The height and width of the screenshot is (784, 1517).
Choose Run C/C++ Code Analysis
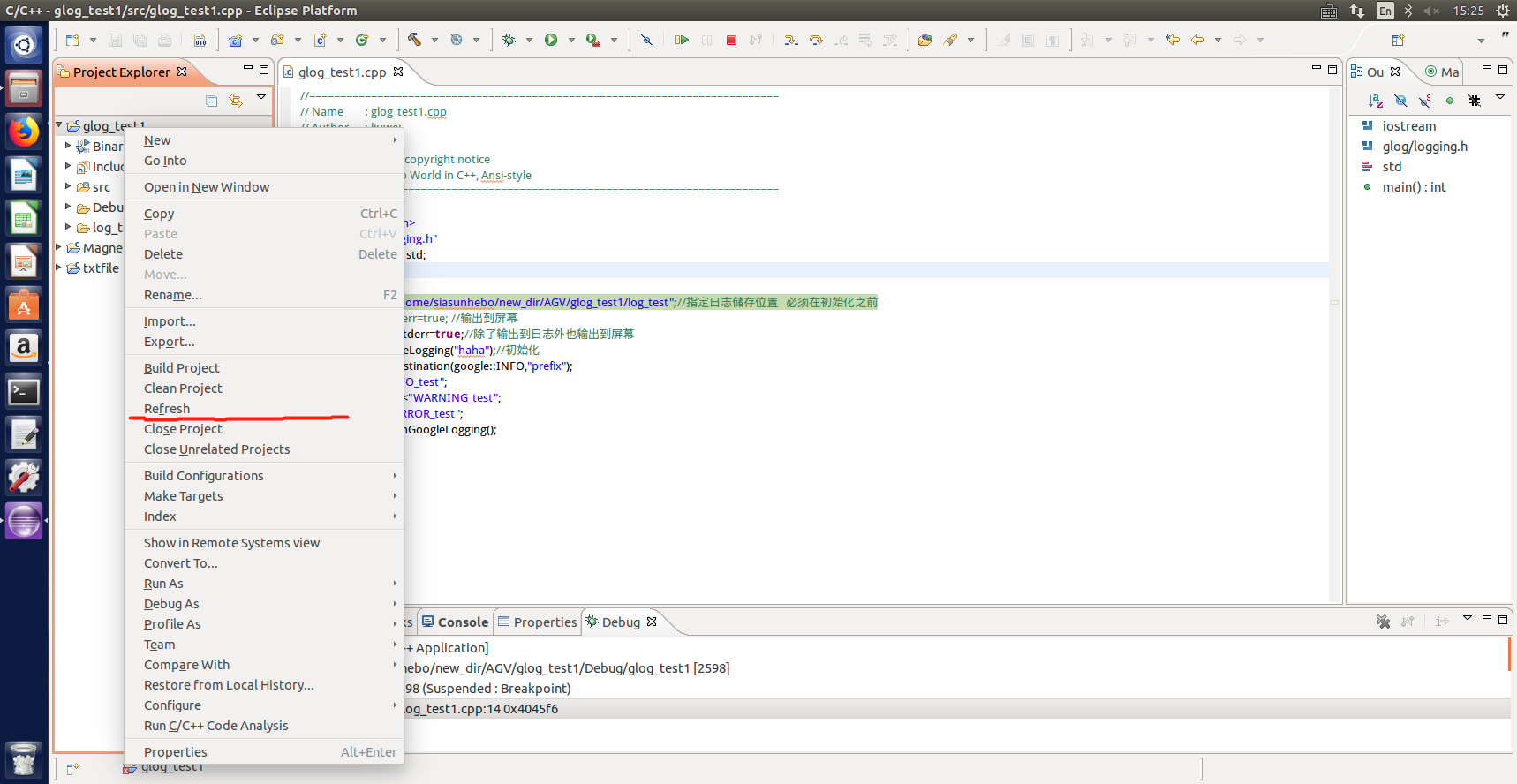(x=264, y=726)
